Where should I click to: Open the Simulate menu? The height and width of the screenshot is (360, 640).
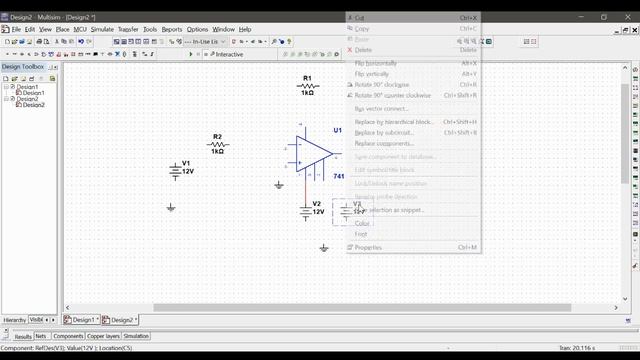(102, 29)
